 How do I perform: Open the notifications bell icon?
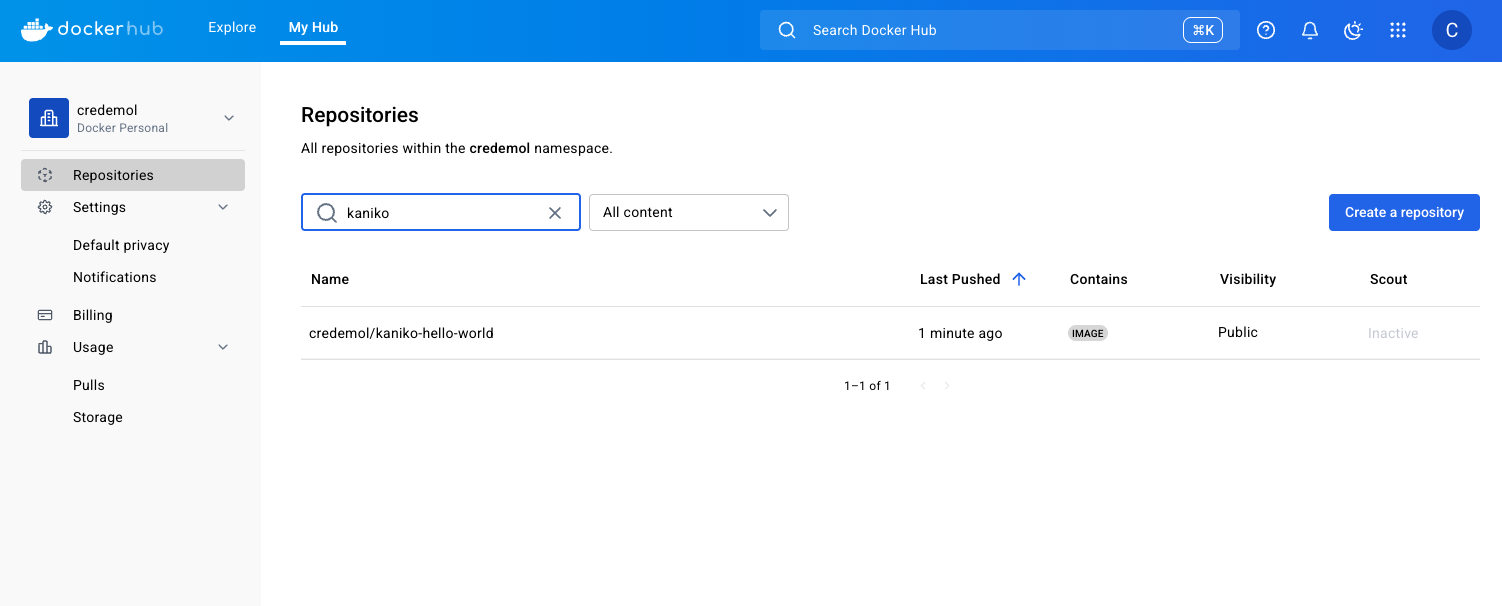[x=1310, y=30]
